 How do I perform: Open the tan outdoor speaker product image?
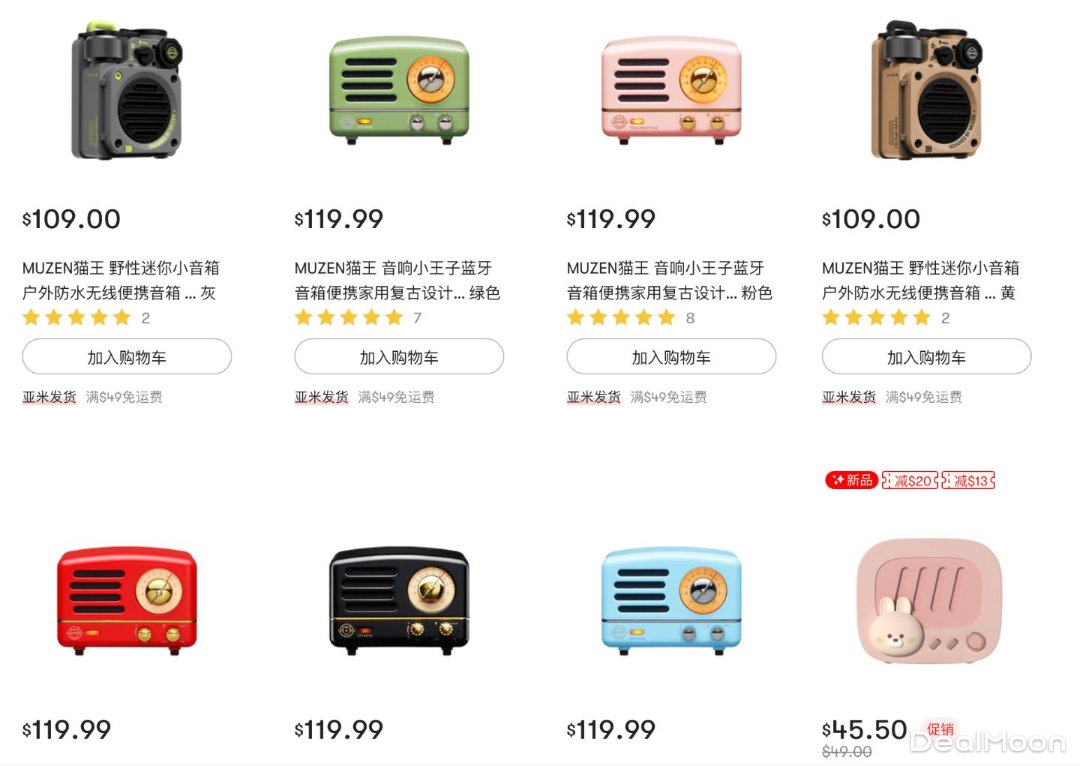(926, 90)
